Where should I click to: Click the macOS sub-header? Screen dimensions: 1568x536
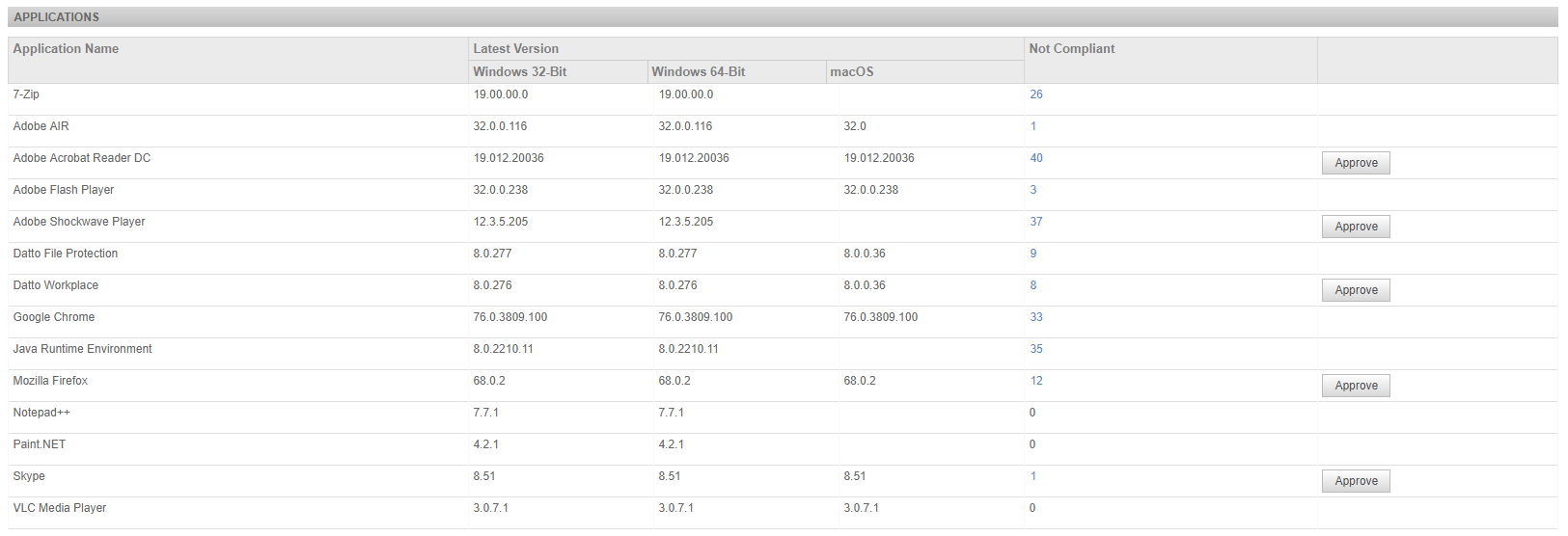[852, 72]
